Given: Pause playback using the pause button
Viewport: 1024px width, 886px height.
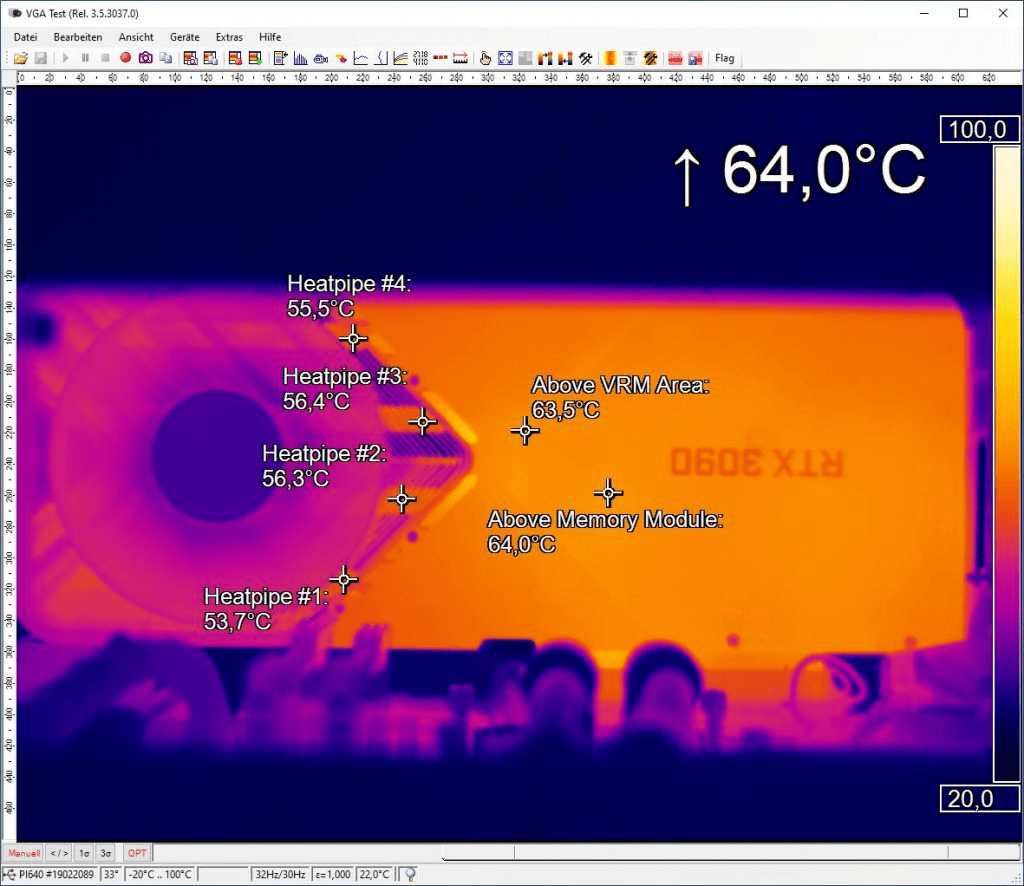Looking at the screenshot, I should point(85,58).
